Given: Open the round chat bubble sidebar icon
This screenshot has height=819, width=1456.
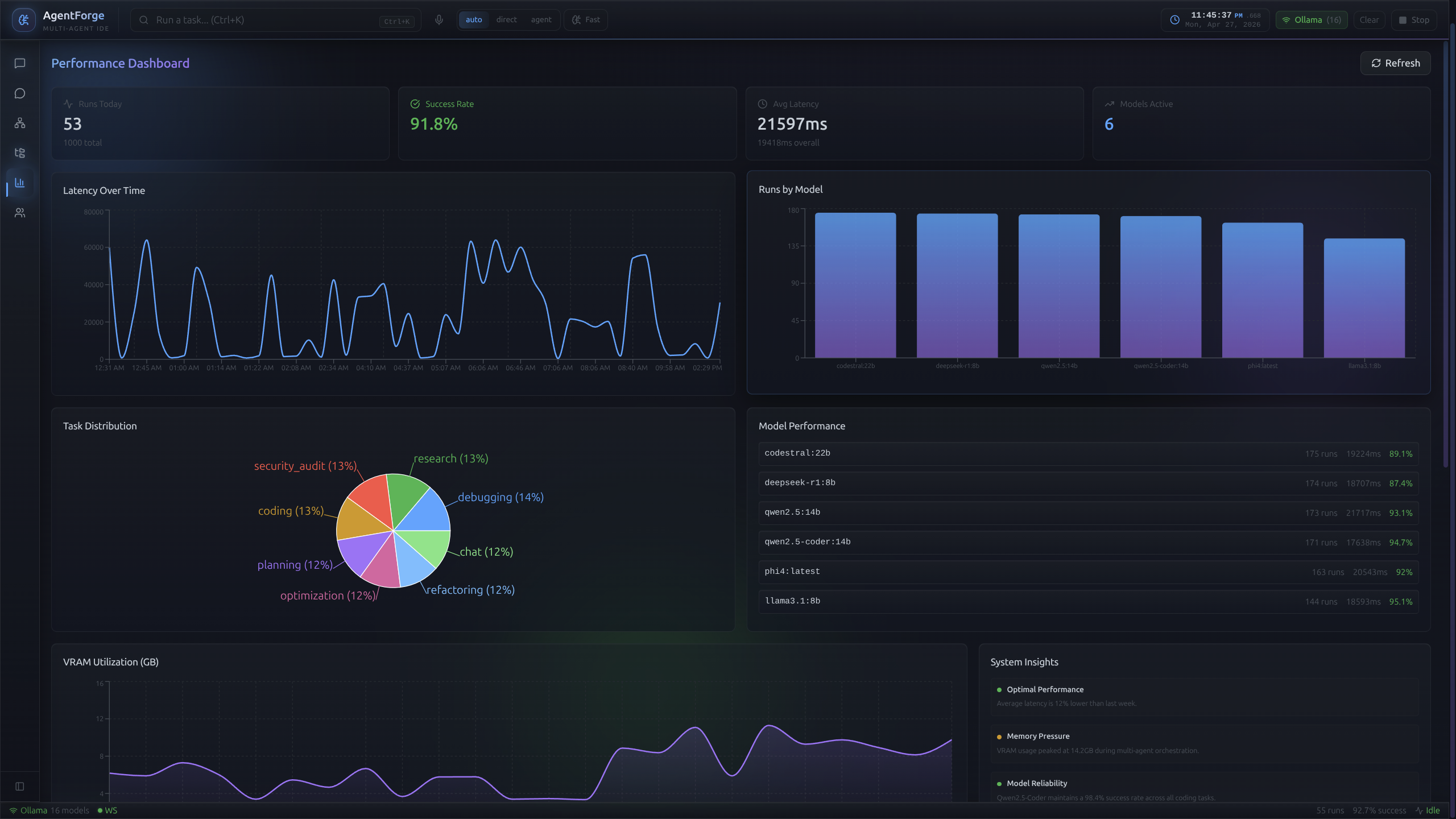Looking at the screenshot, I should tap(20, 93).
